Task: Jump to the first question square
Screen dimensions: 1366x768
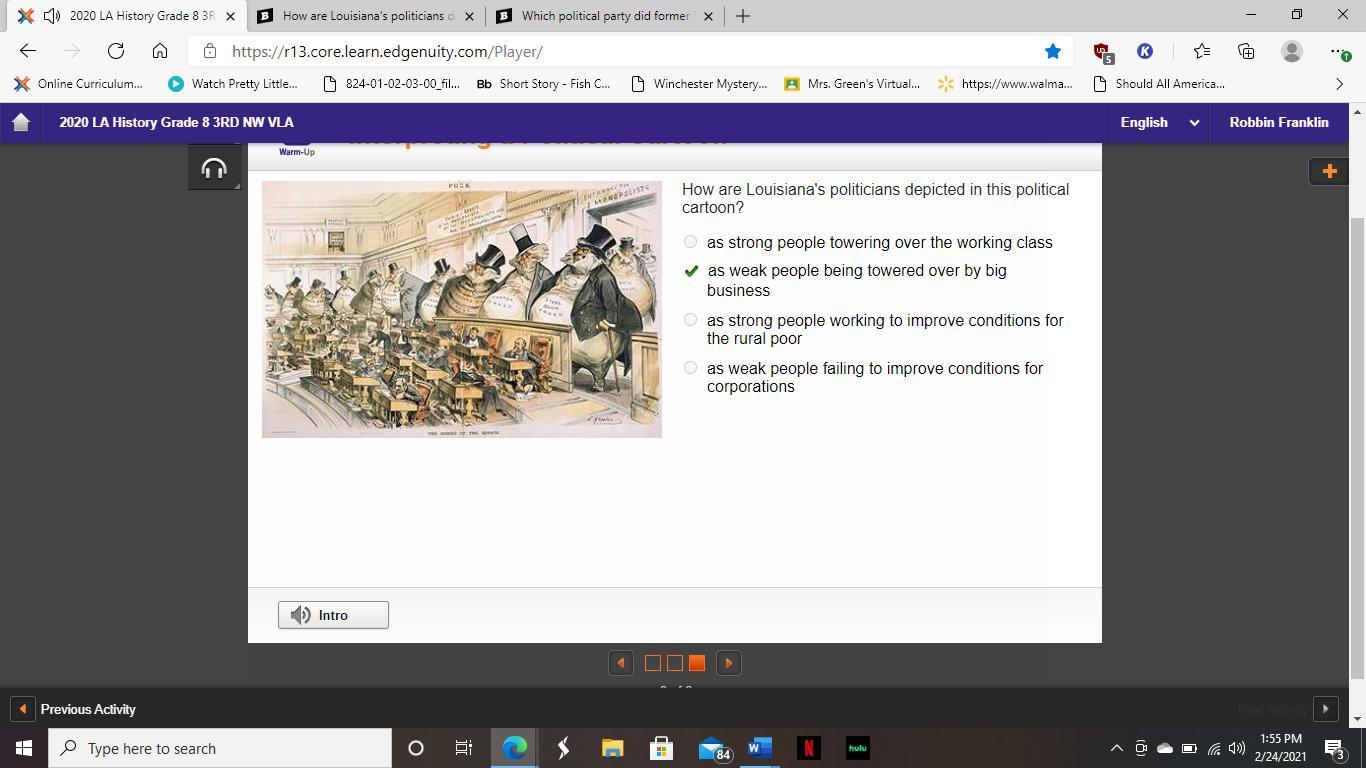Action: coord(653,663)
